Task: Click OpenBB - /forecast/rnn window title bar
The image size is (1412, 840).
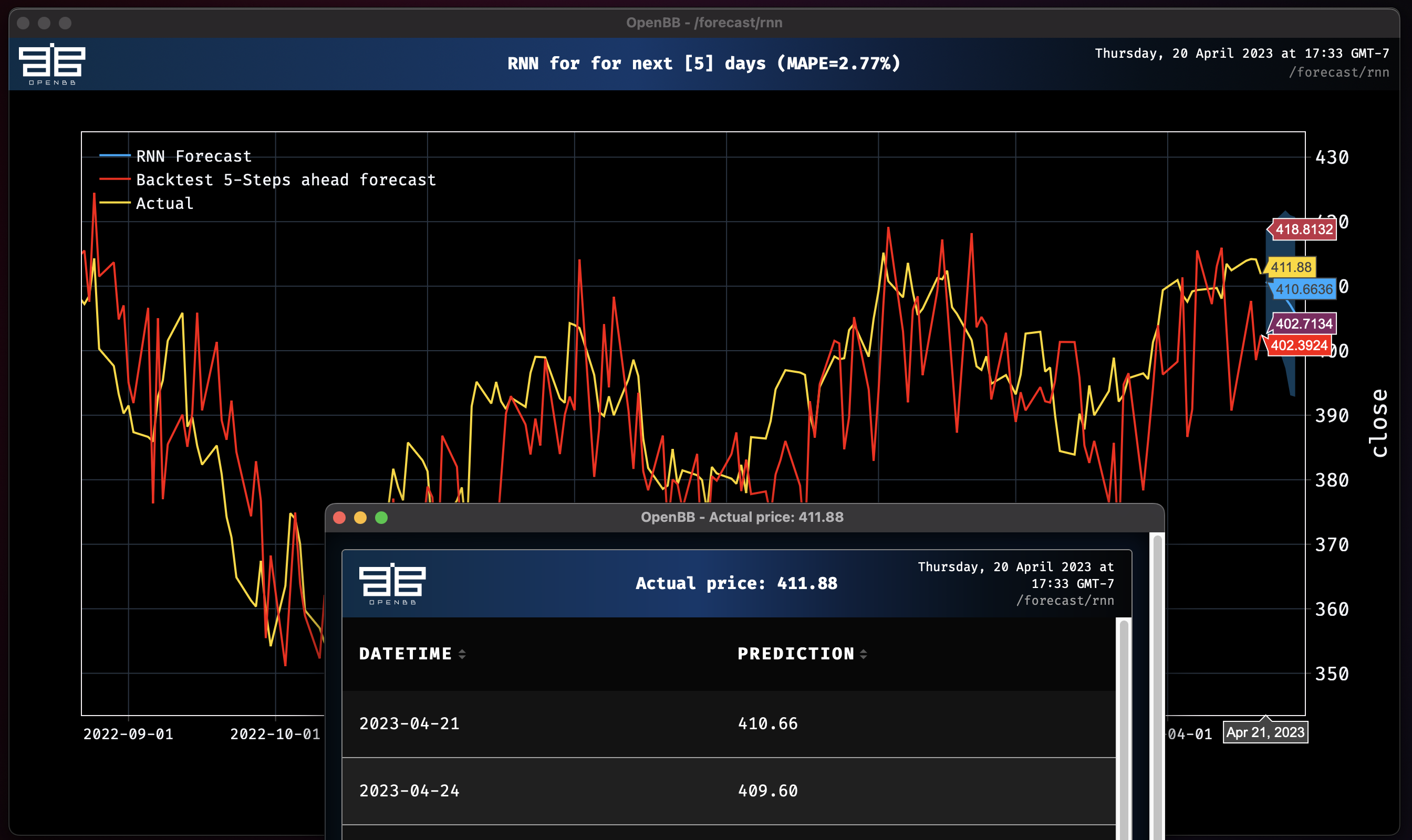Action: point(704,23)
